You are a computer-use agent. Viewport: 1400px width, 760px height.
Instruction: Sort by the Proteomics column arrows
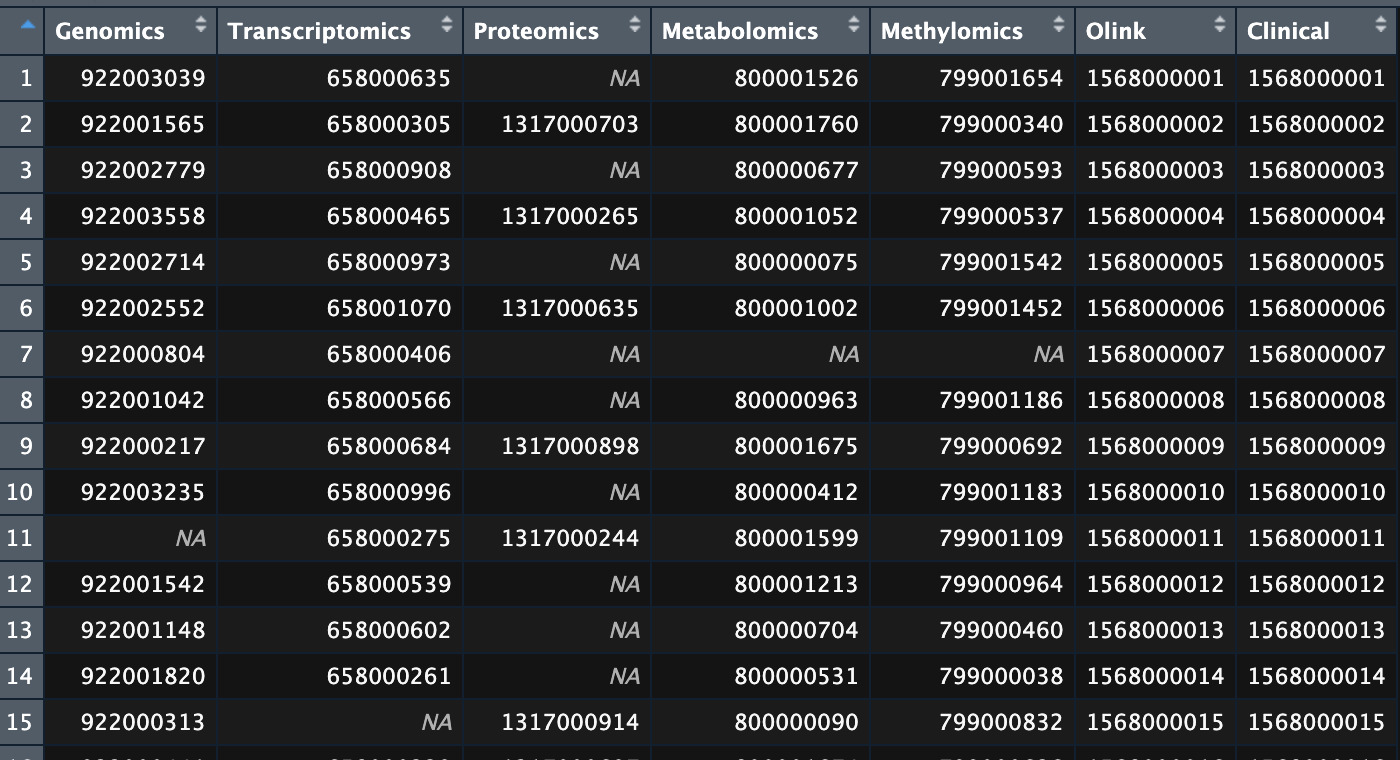[635, 25]
